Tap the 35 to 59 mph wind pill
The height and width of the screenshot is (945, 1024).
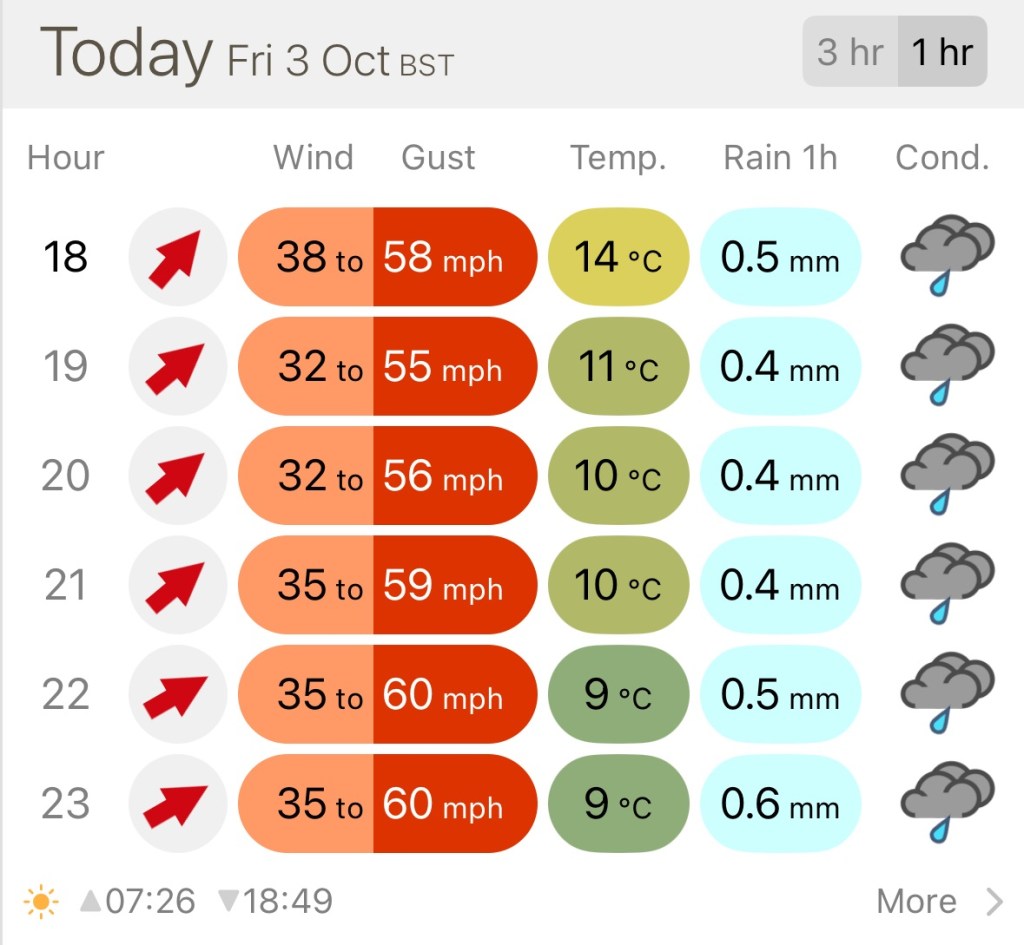click(x=388, y=585)
